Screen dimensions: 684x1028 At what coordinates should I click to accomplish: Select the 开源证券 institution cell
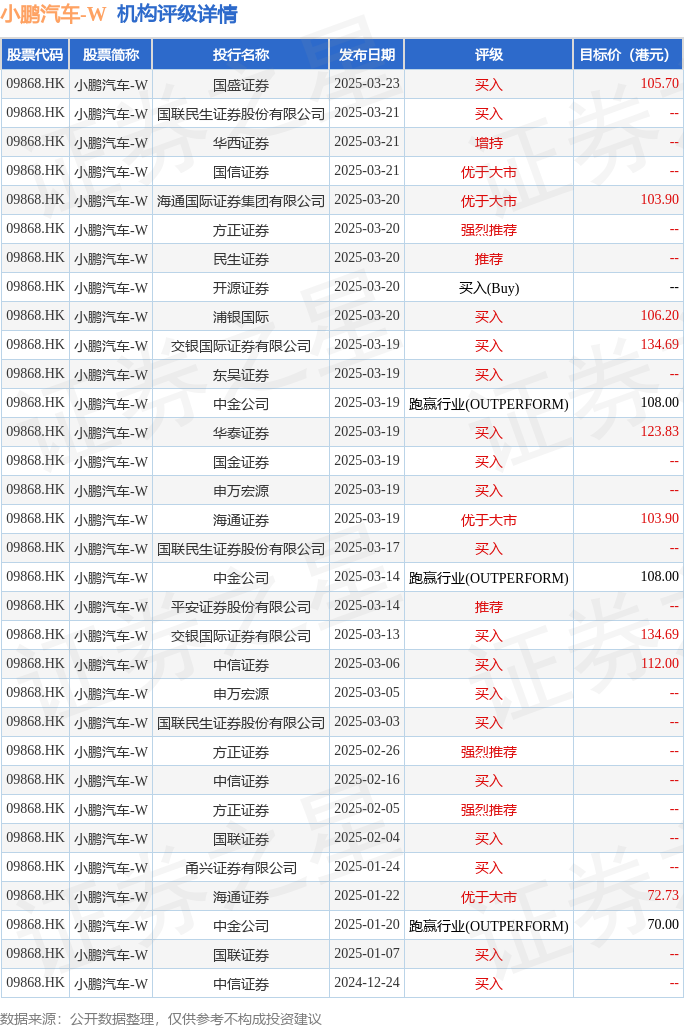point(241,288)
